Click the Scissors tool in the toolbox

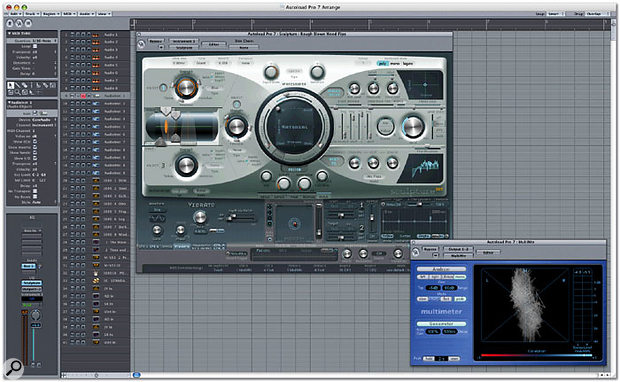click(39, 85)
